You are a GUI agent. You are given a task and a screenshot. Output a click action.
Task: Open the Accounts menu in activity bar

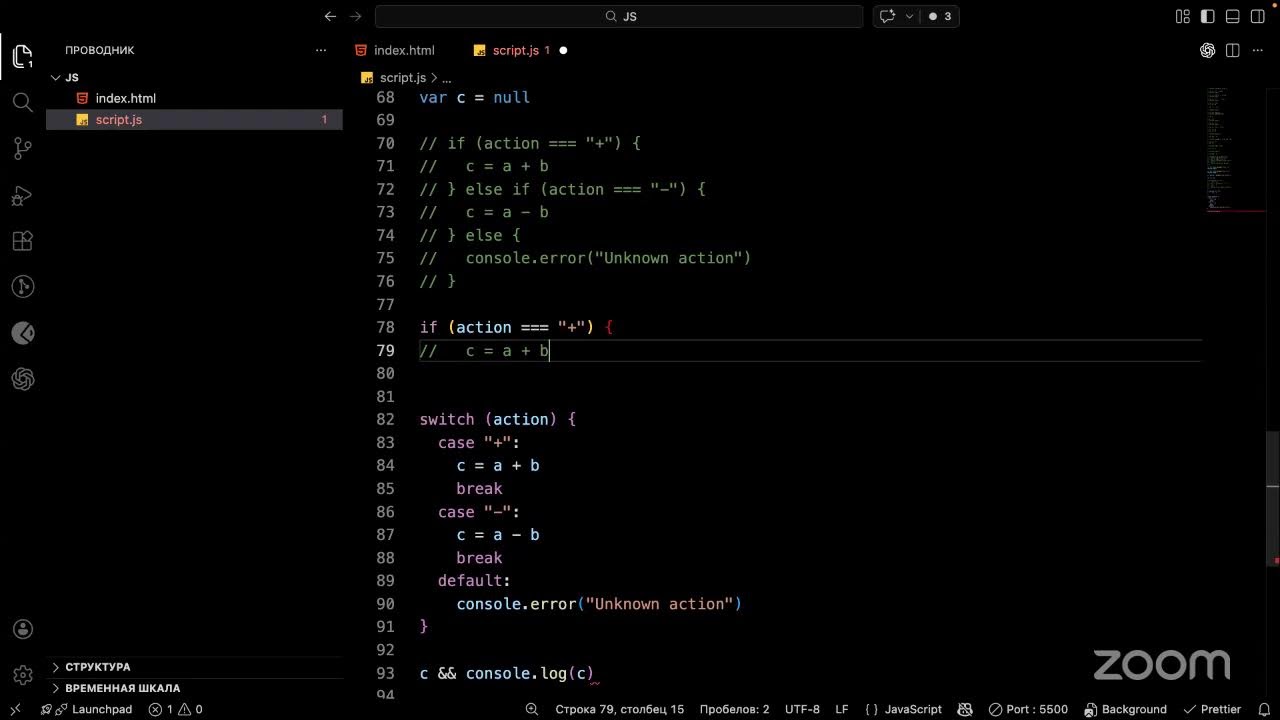click(22, 629)
